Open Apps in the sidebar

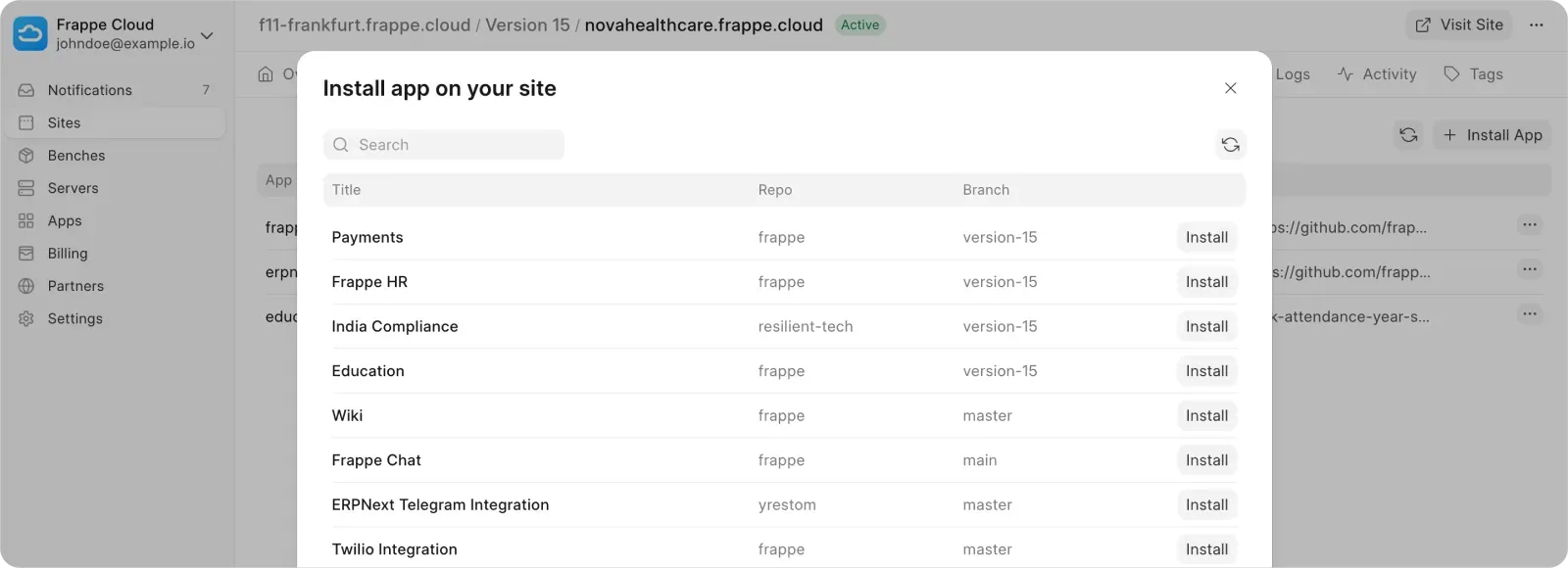click(x=114, y=220)
